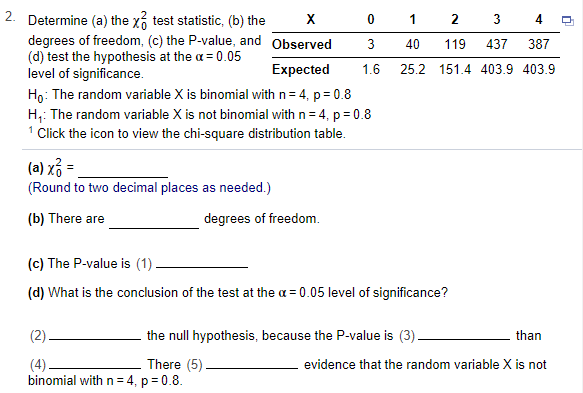The height and width of the screenshot is (393, 583).
Task: Select the Expected value 151.4 in table
Action: click(455, 70)
